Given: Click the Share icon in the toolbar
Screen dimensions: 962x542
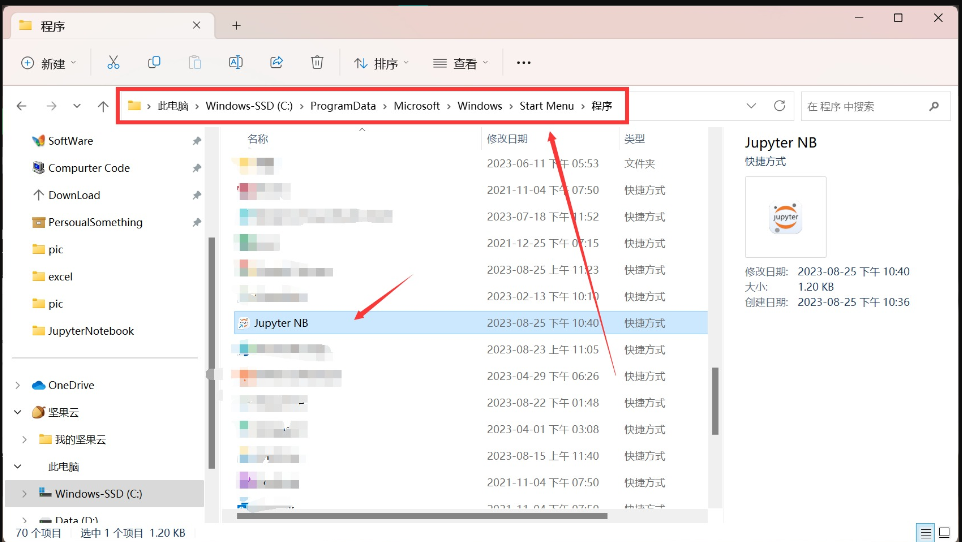Looking at the screenshot, I should coord(277,63).
